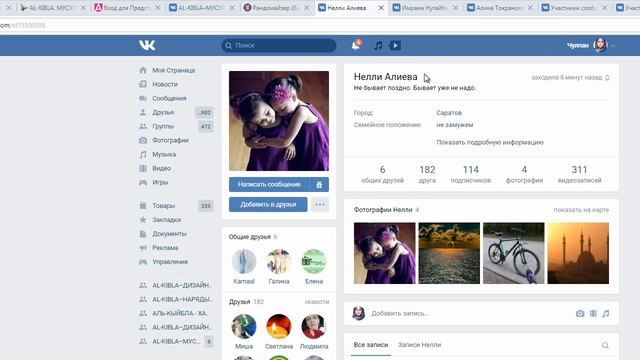Open the Чулпан account dropdown

pos(591,45)
